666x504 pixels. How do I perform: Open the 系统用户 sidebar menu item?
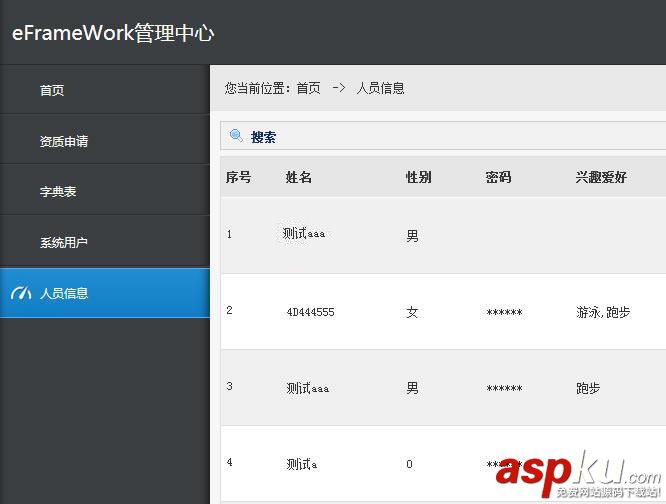(x=105, y=242)
